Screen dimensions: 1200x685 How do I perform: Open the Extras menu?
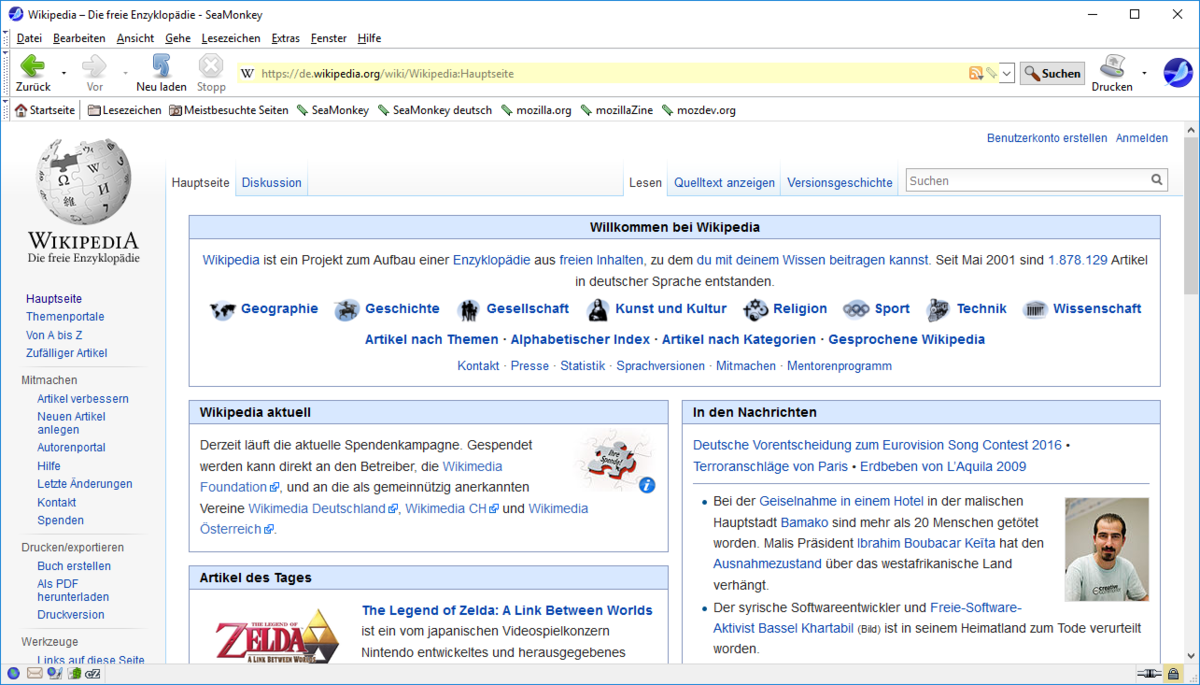[285, 38]
